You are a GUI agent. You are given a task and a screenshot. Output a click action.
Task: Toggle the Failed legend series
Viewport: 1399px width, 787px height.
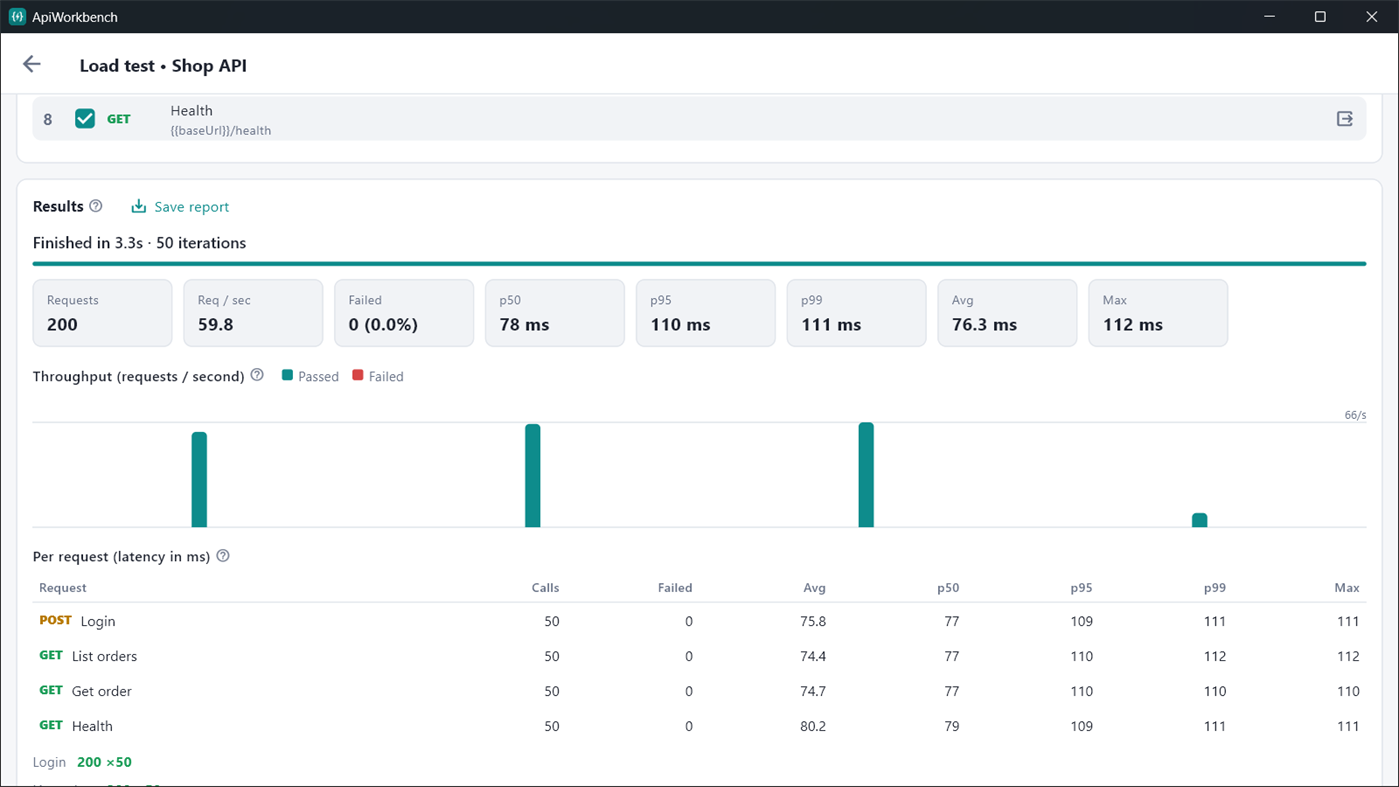click(378, 376)
